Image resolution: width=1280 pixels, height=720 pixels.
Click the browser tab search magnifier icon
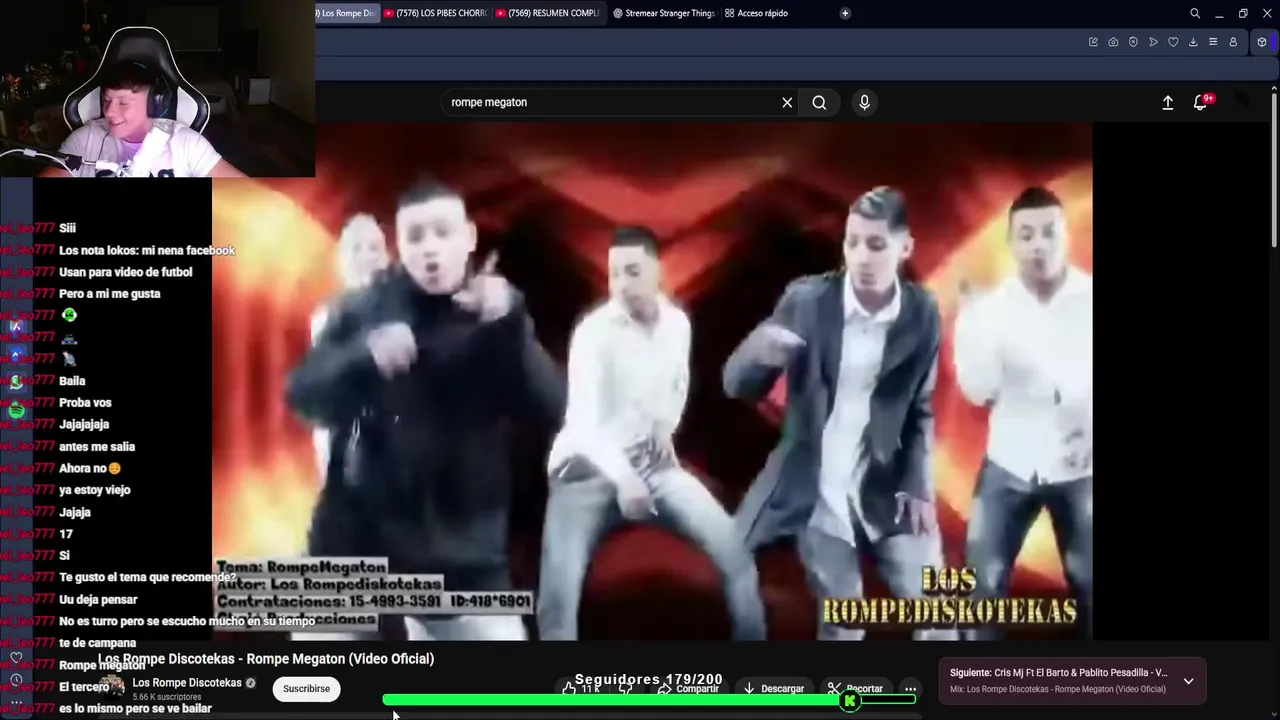1195,13
